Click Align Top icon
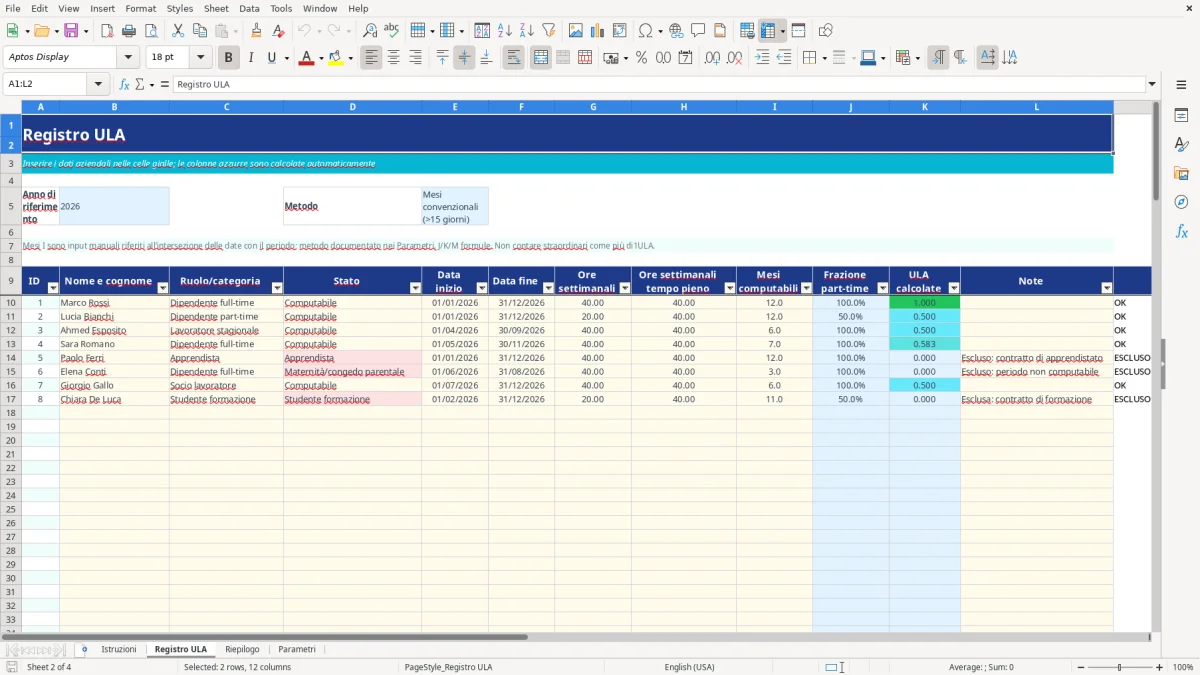The width and height of the screenshot is (1200, 675). [x=443, y=58]
